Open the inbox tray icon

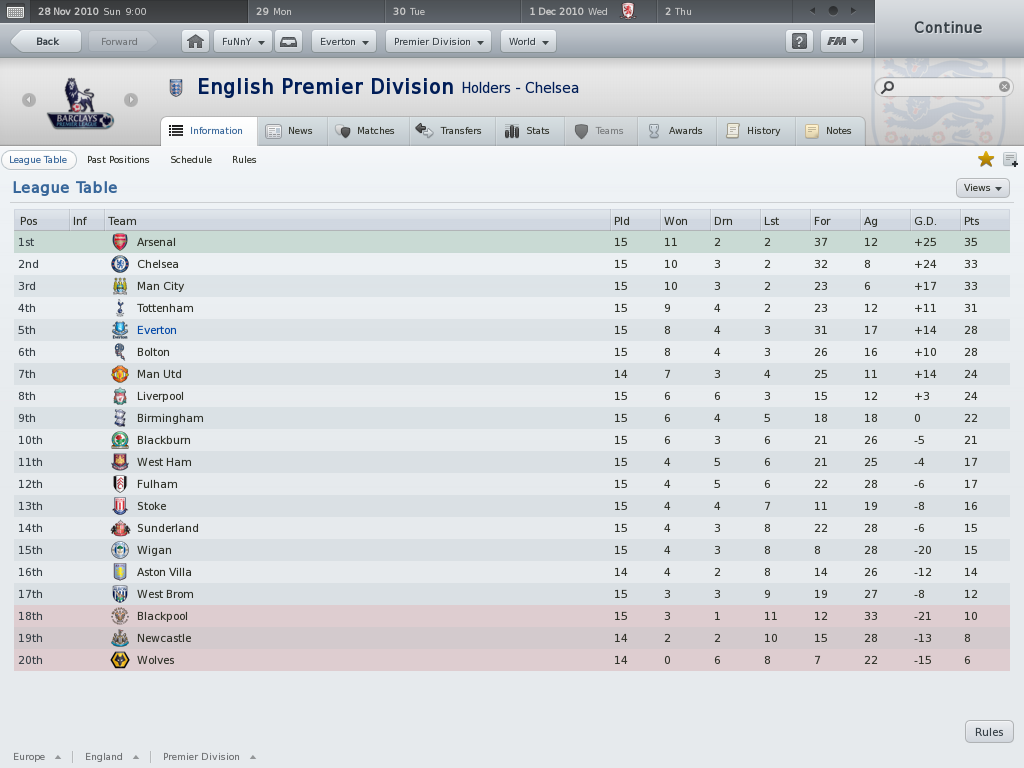click(288, 42)
